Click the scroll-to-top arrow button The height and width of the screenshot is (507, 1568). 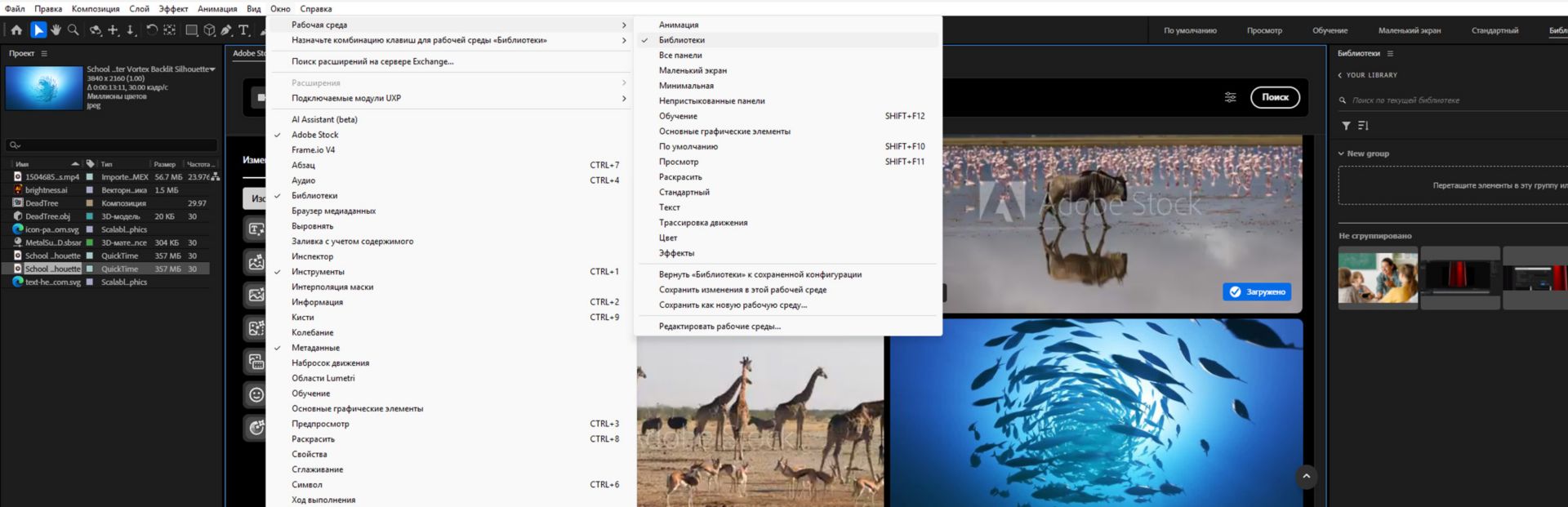[x=1306, y=476]
